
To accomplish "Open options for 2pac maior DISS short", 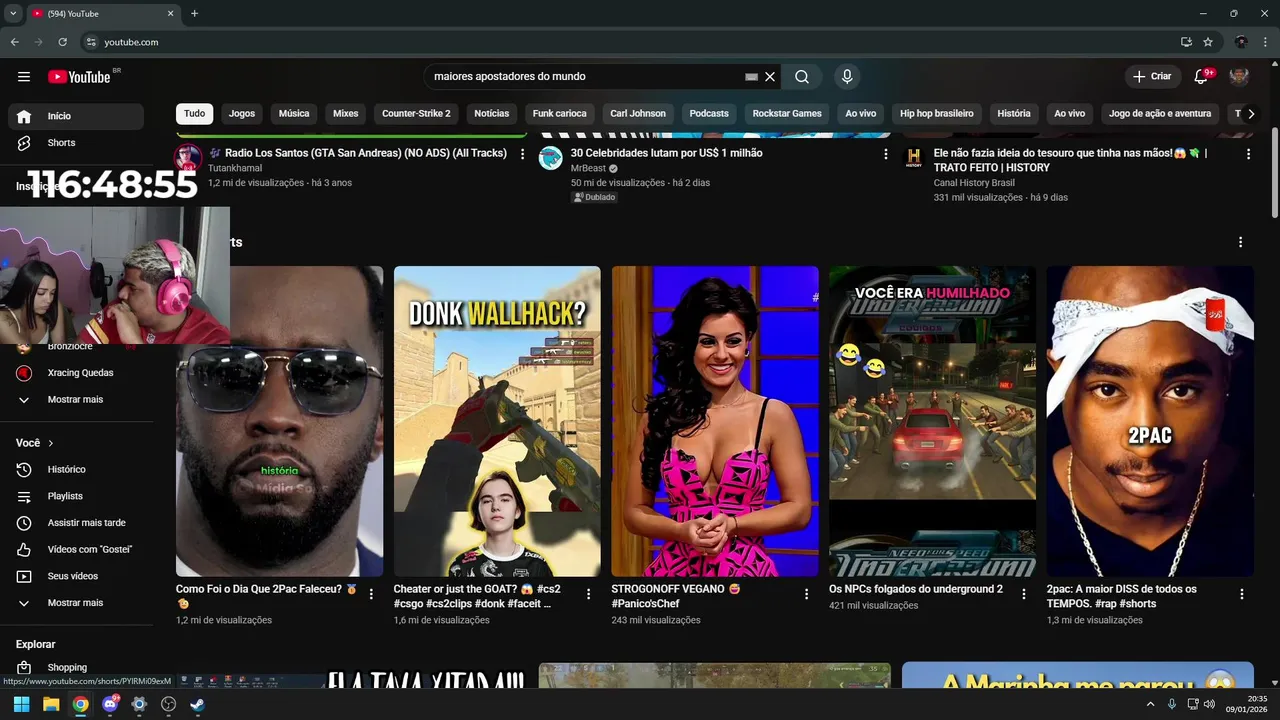I will coord(1242,594).
